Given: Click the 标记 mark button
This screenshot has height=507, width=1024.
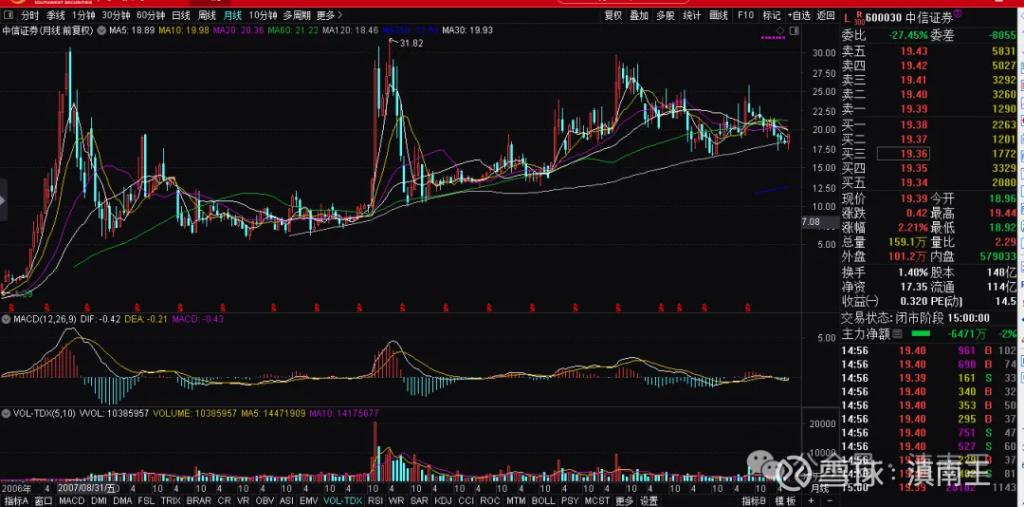Looking at the screenshot, I should [771, 15].
